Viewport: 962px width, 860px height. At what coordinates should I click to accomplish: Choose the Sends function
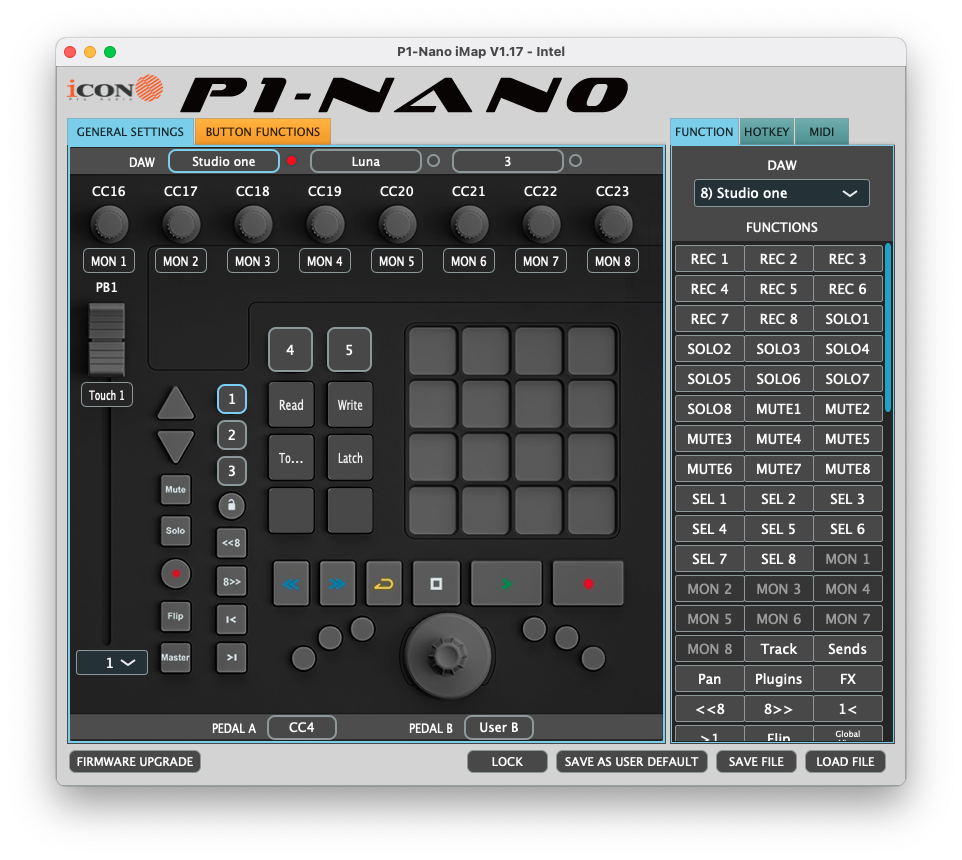[847, 649]
